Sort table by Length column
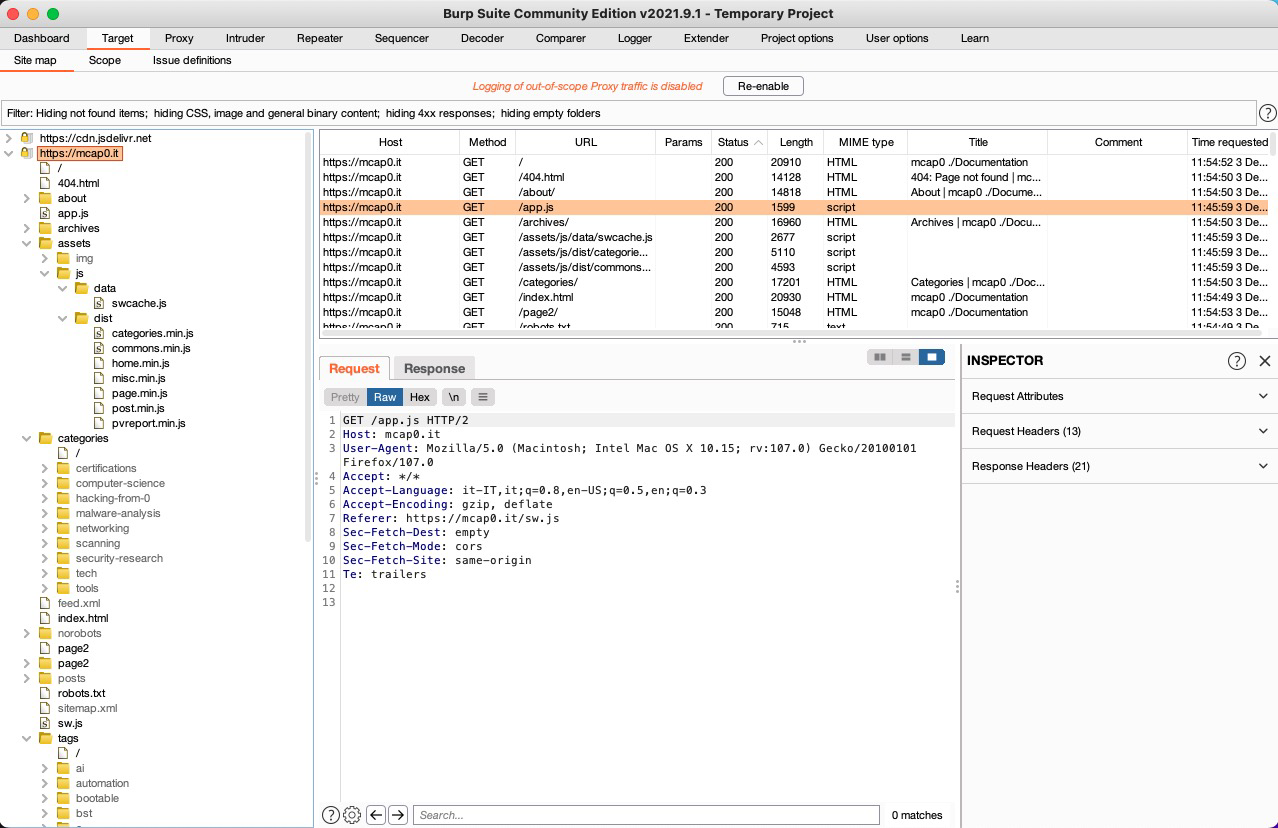Viewport: 1278px width, 828px height. coord(796,142)
